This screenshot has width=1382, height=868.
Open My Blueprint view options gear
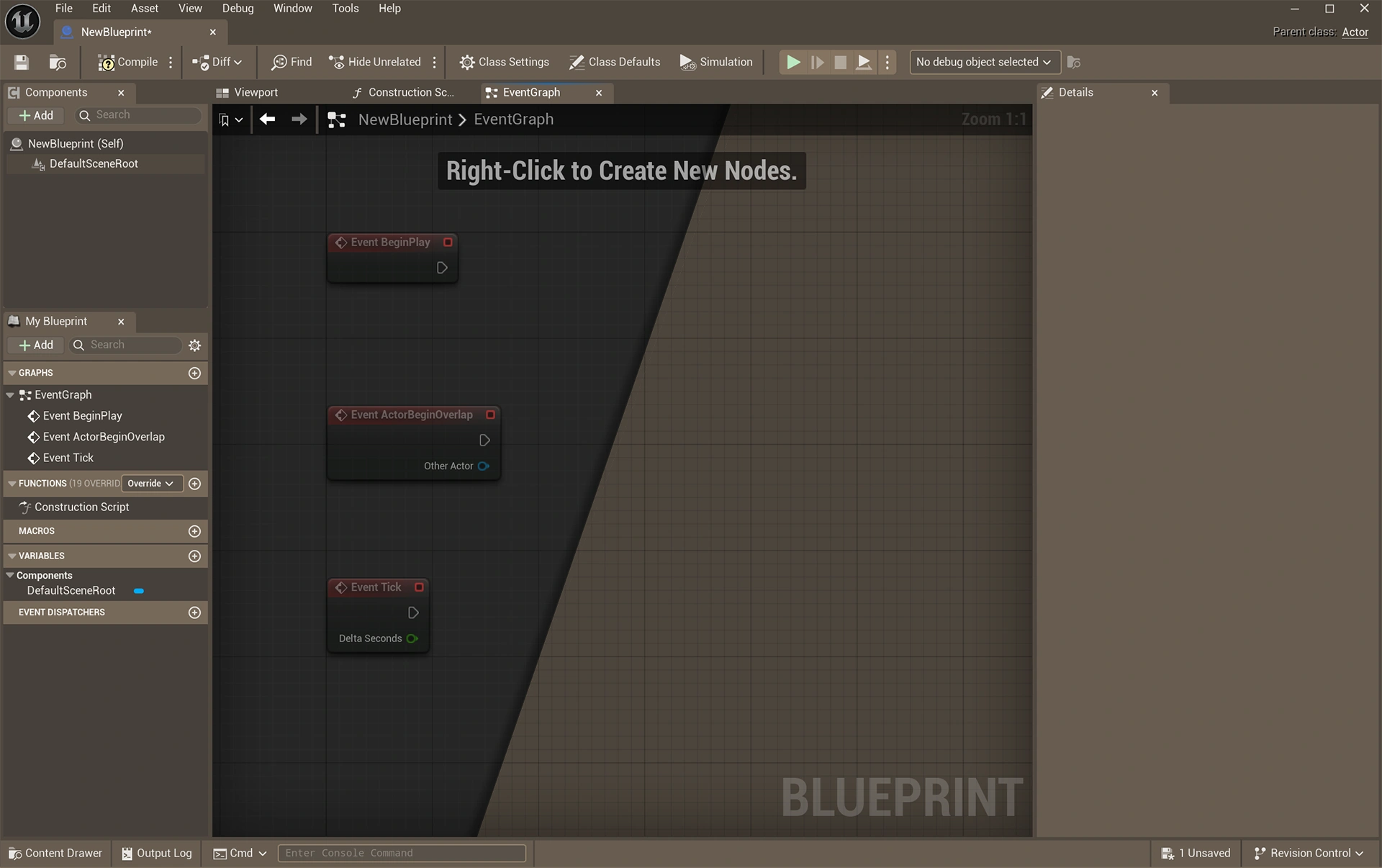click(x=194, y=345)
